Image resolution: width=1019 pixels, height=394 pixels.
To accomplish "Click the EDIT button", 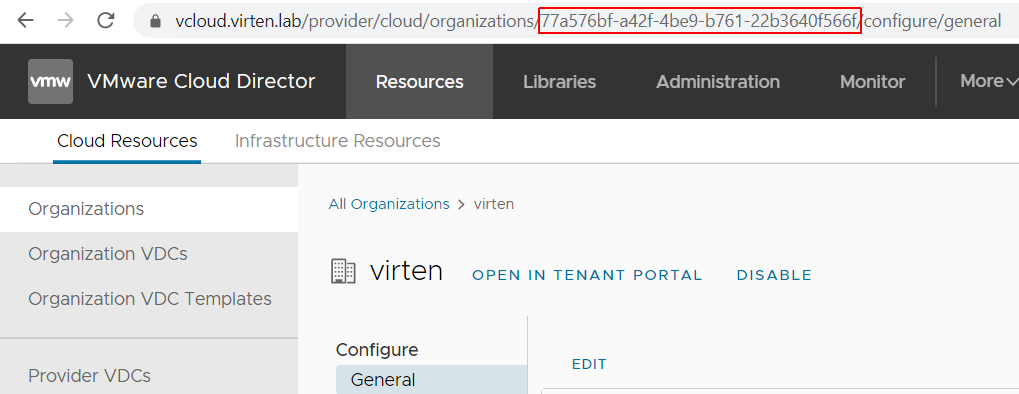I will coord(589,364).
